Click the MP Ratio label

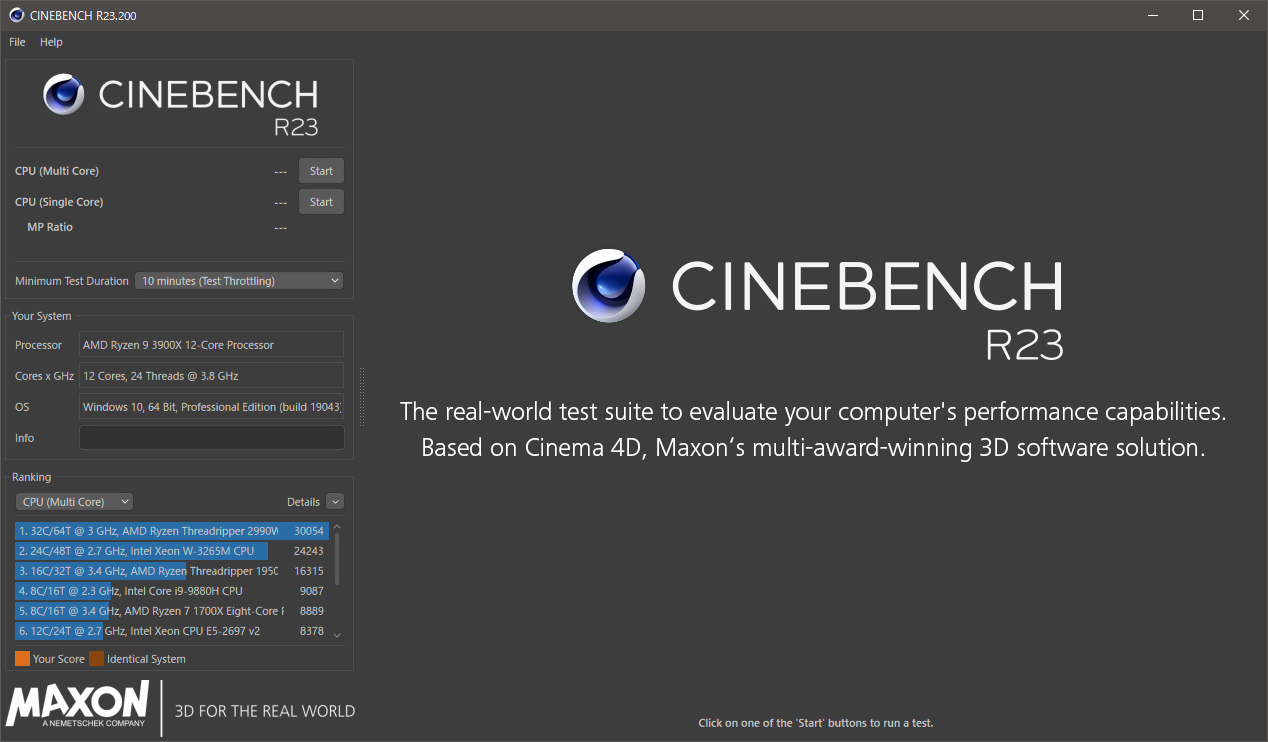tap(50, 227)
